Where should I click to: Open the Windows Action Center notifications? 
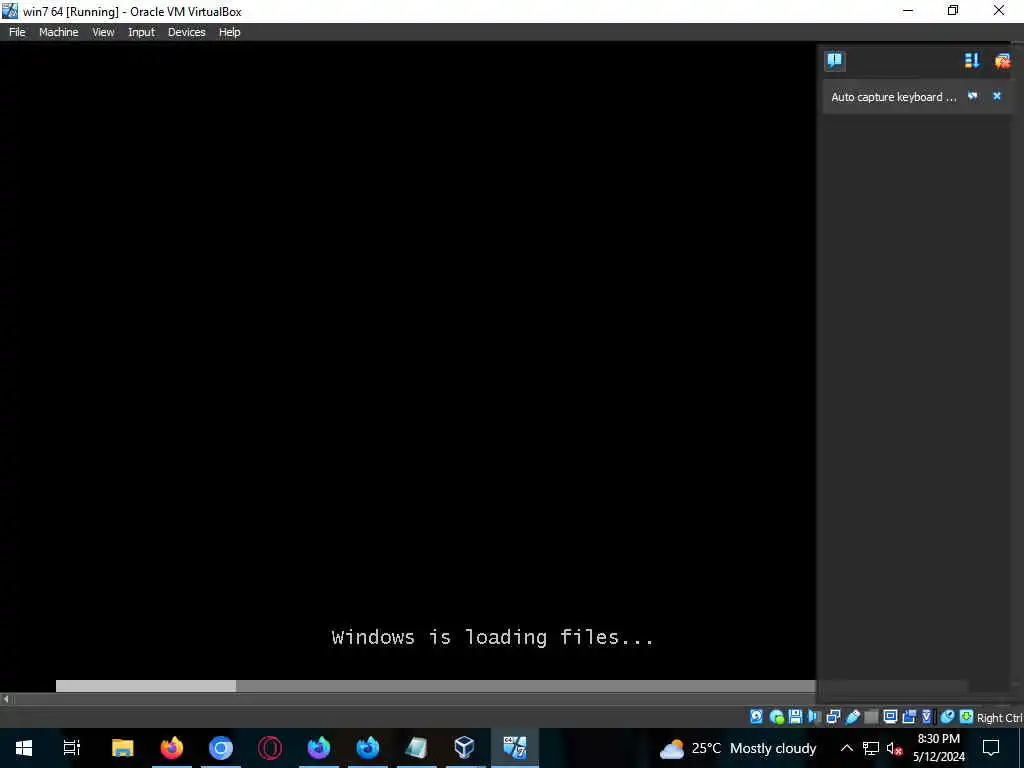tap(991, 748)
